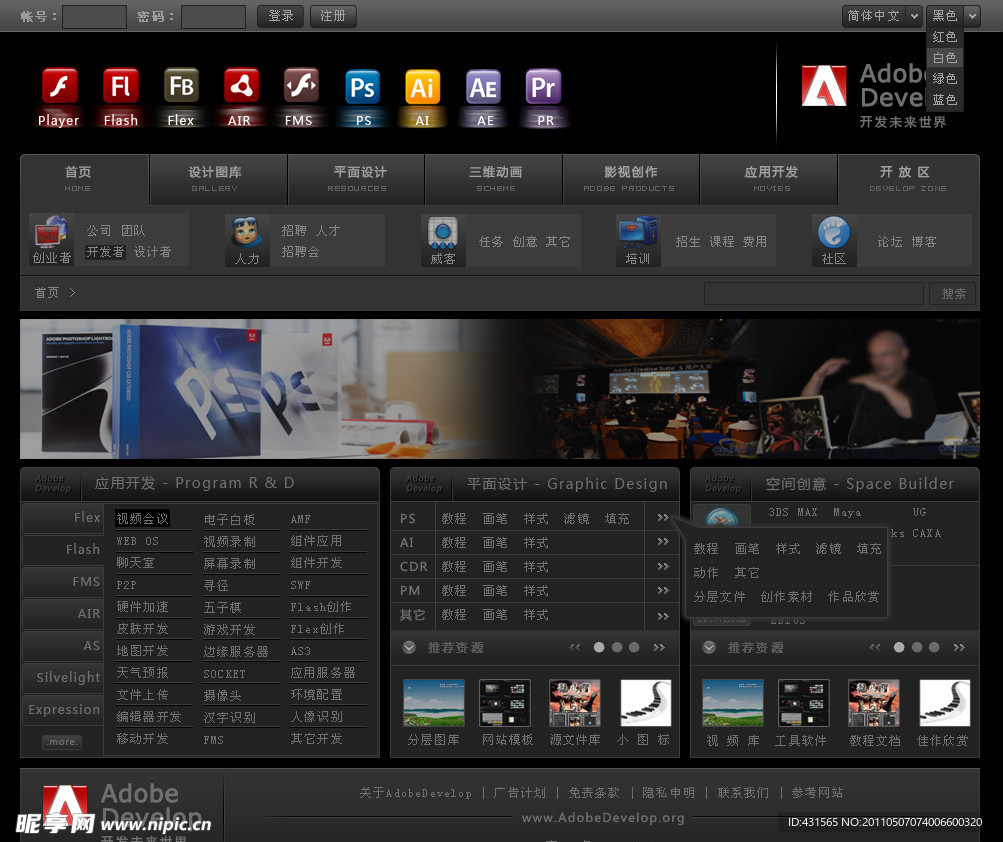Screen dimensions: 1003x842
Task: Select first page dot in 空间创意 推荐资源
Action: pos(899,647)
